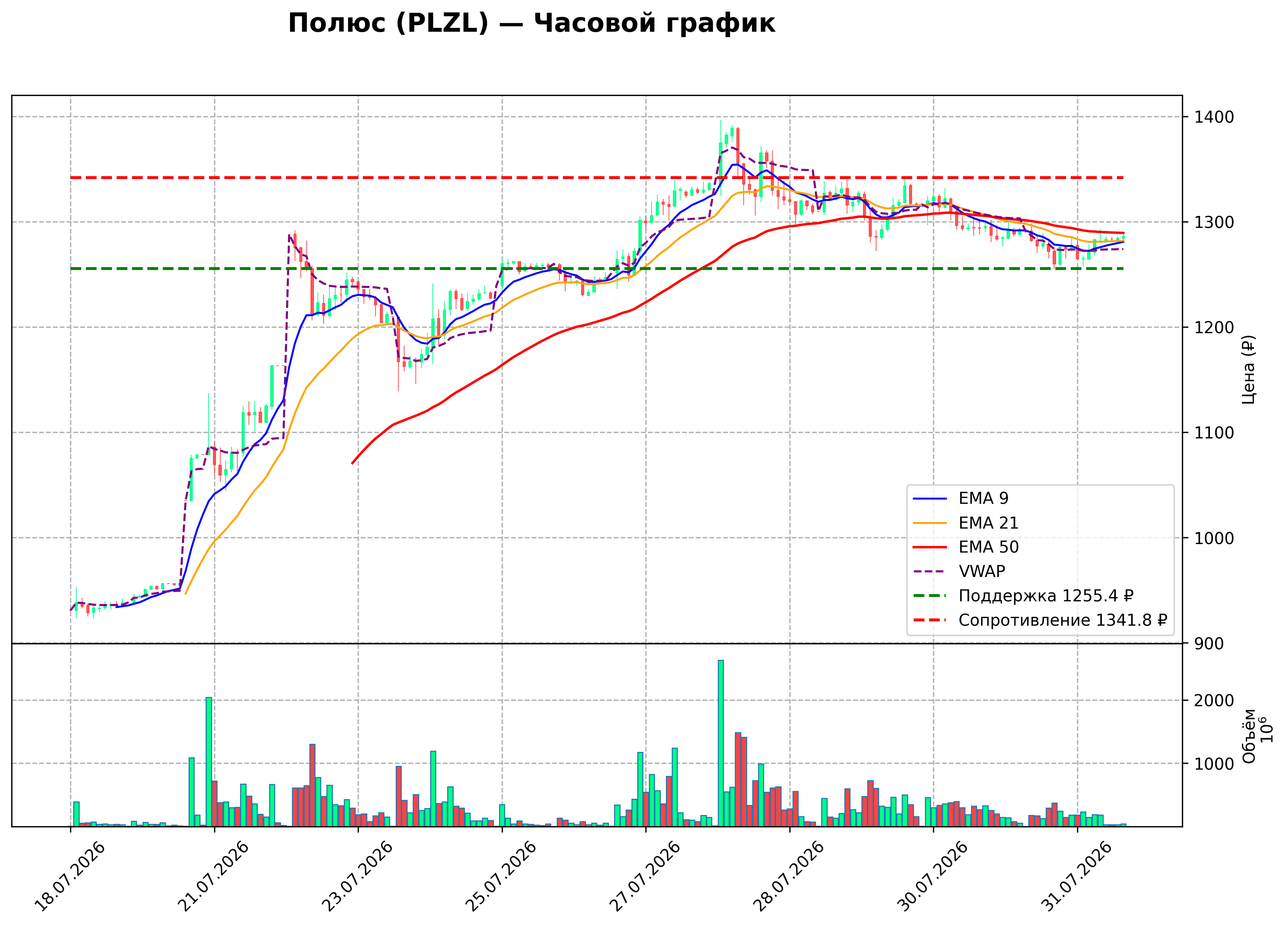Click the chart title "Полюс (PLZL) — Часовой график"

[532, 23]
